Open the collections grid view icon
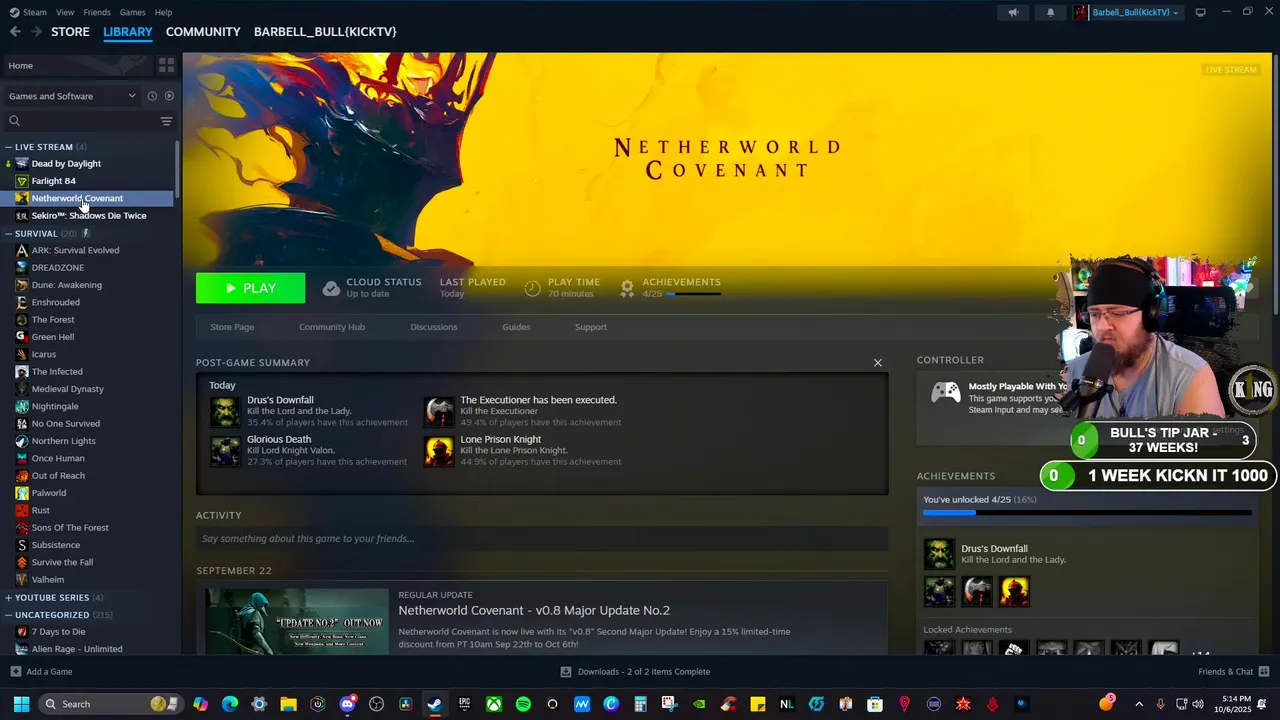The width and height of the screenshot is (1280, 720). pos(166,65)
